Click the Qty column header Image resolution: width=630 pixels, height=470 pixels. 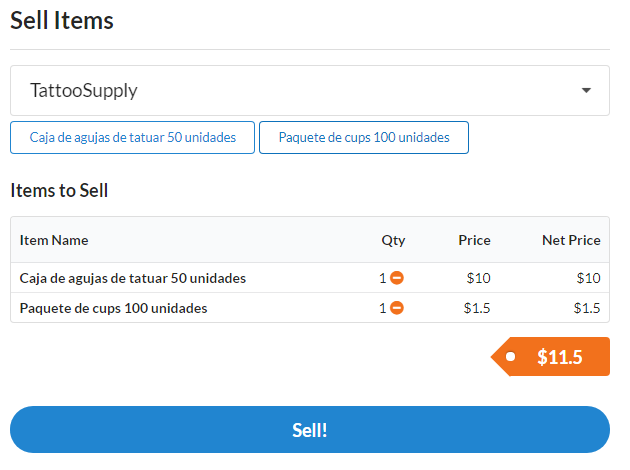click(x=393, y=240)
